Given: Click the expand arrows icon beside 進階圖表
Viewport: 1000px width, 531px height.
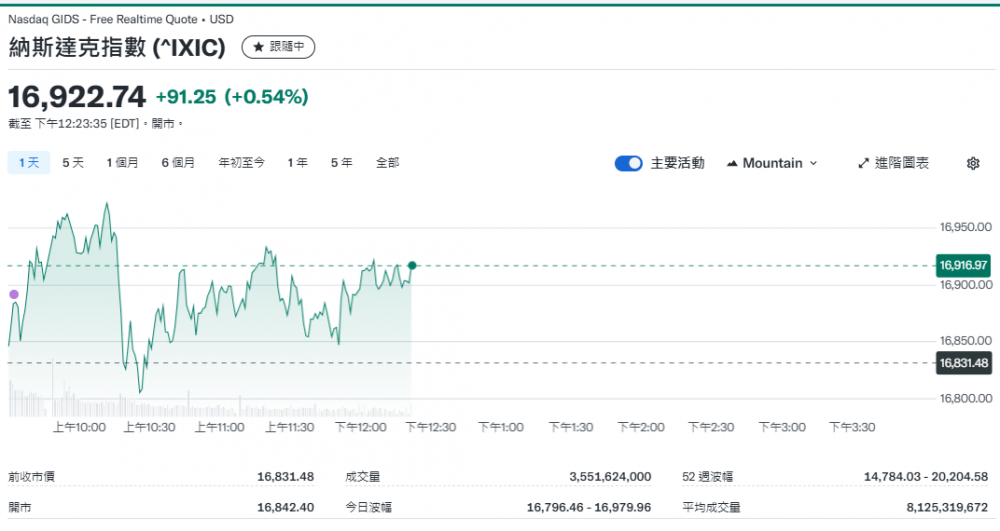Looking at the screenshot, I should coord(863,163).
